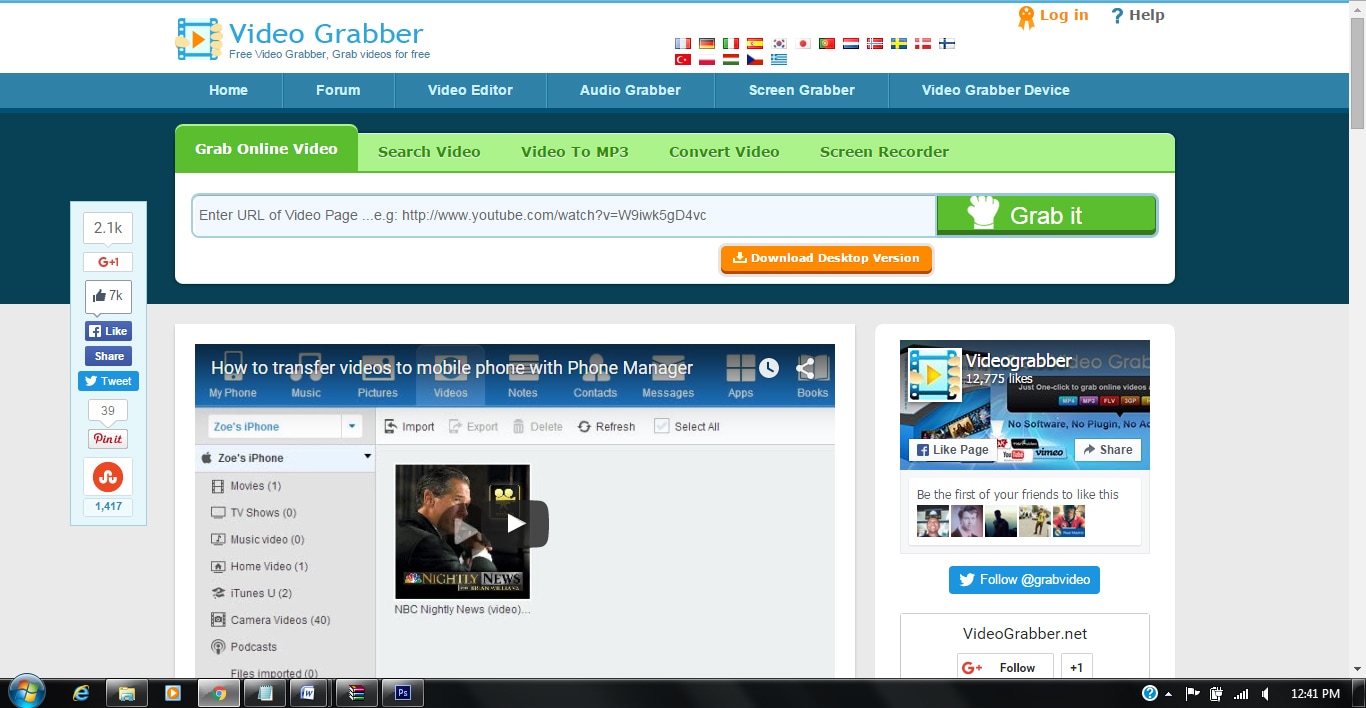The image size is (1366, 708).
Task: Switch to the Screen Recorder tab
Action: click(884, 152)
